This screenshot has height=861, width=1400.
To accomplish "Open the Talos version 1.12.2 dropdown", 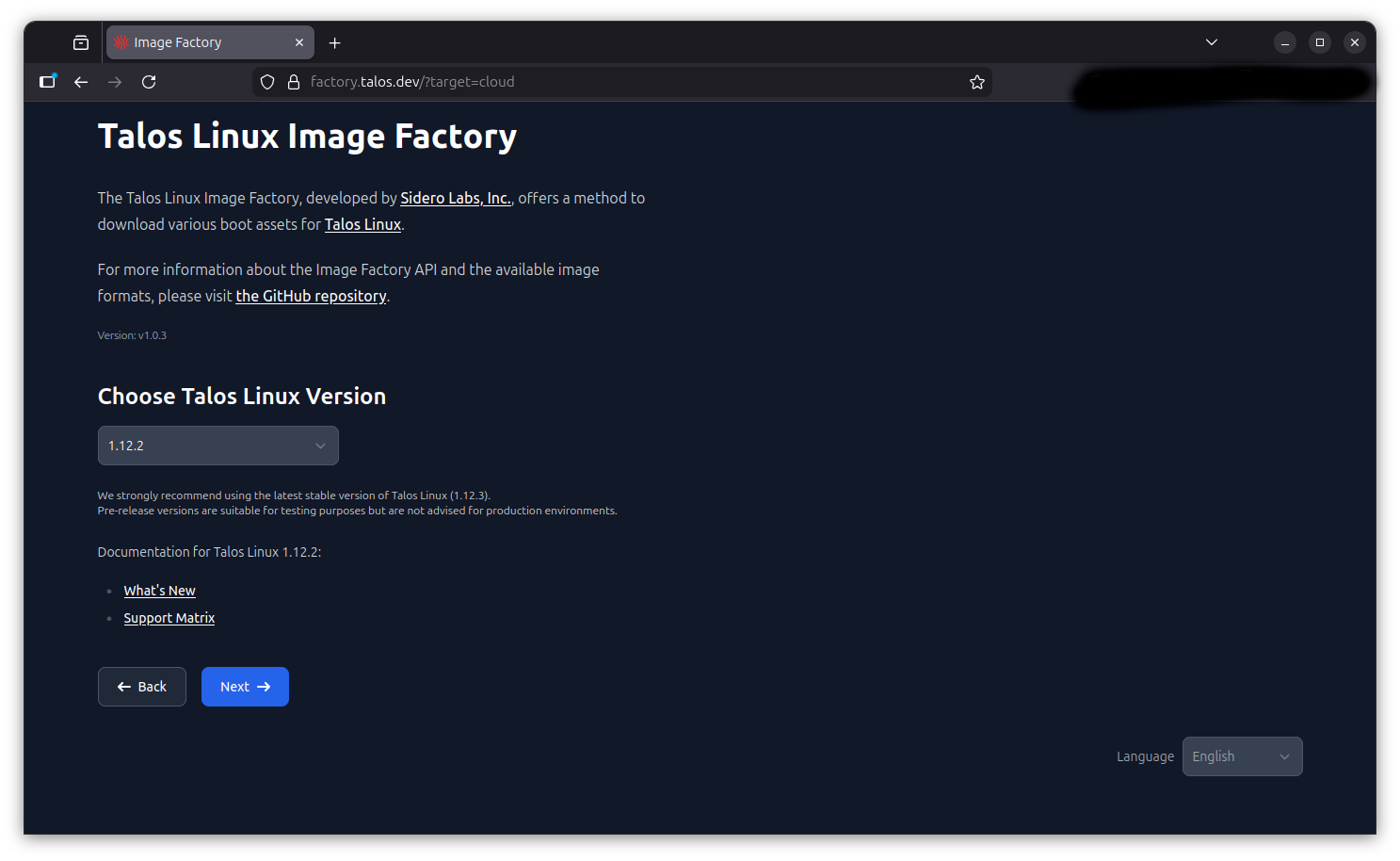I will tap(217, 446).
